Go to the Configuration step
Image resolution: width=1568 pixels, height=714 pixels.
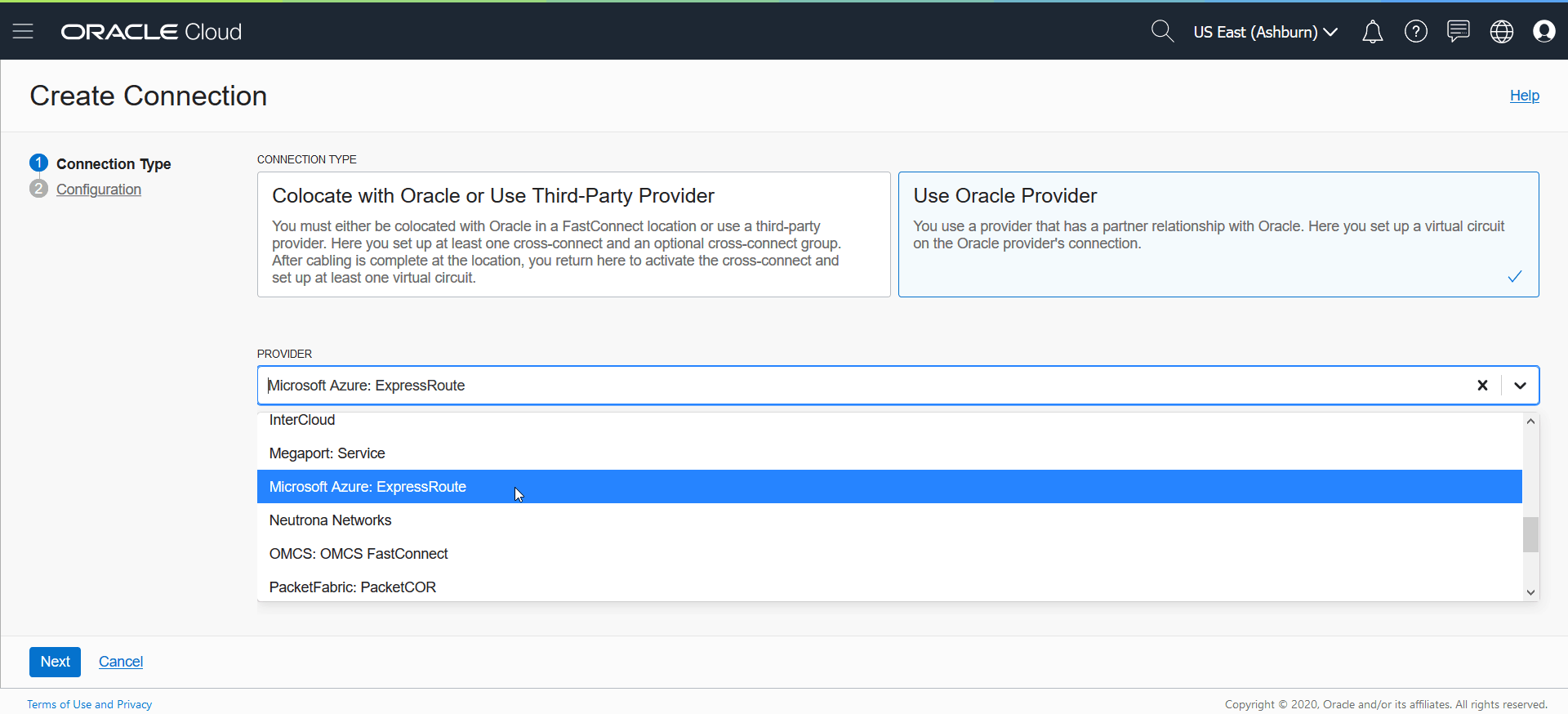pos(99,190)
